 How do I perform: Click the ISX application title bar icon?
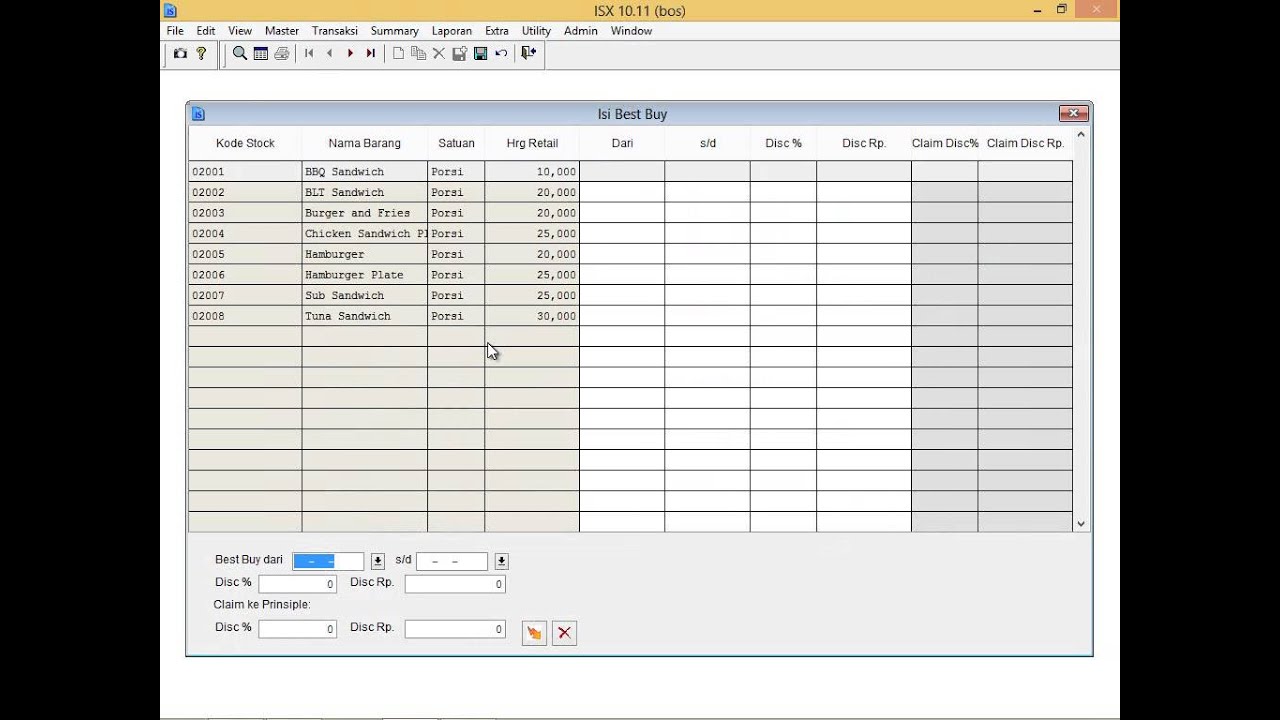point(170,11)
